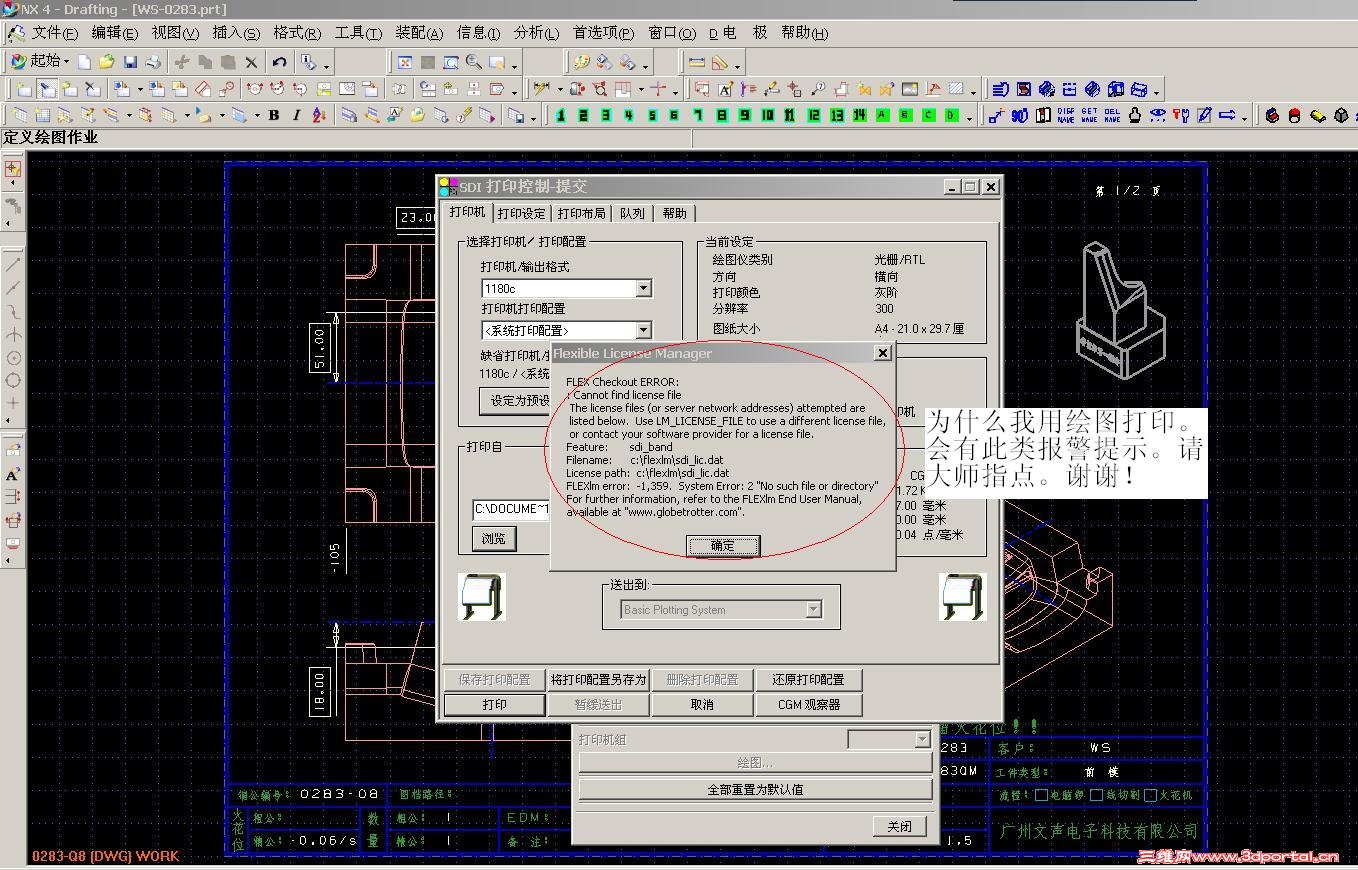Click the left plotter image in print dialog
Image resolution: width=1358 pixels, height=870 pixels.
(482, 597)
